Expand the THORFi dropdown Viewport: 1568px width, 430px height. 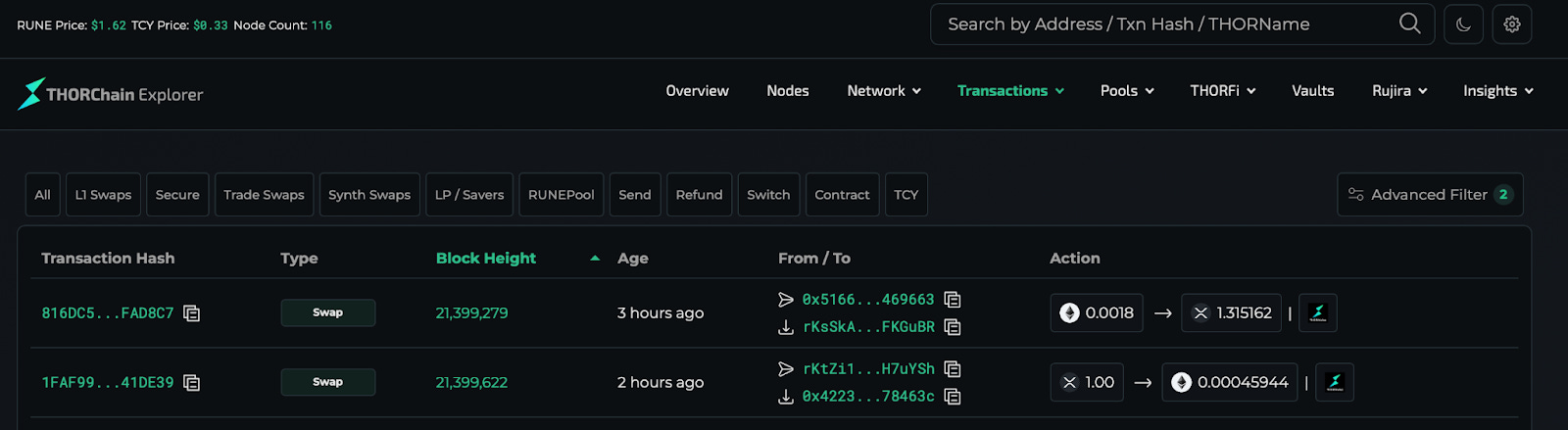[x=1223, y=91]
